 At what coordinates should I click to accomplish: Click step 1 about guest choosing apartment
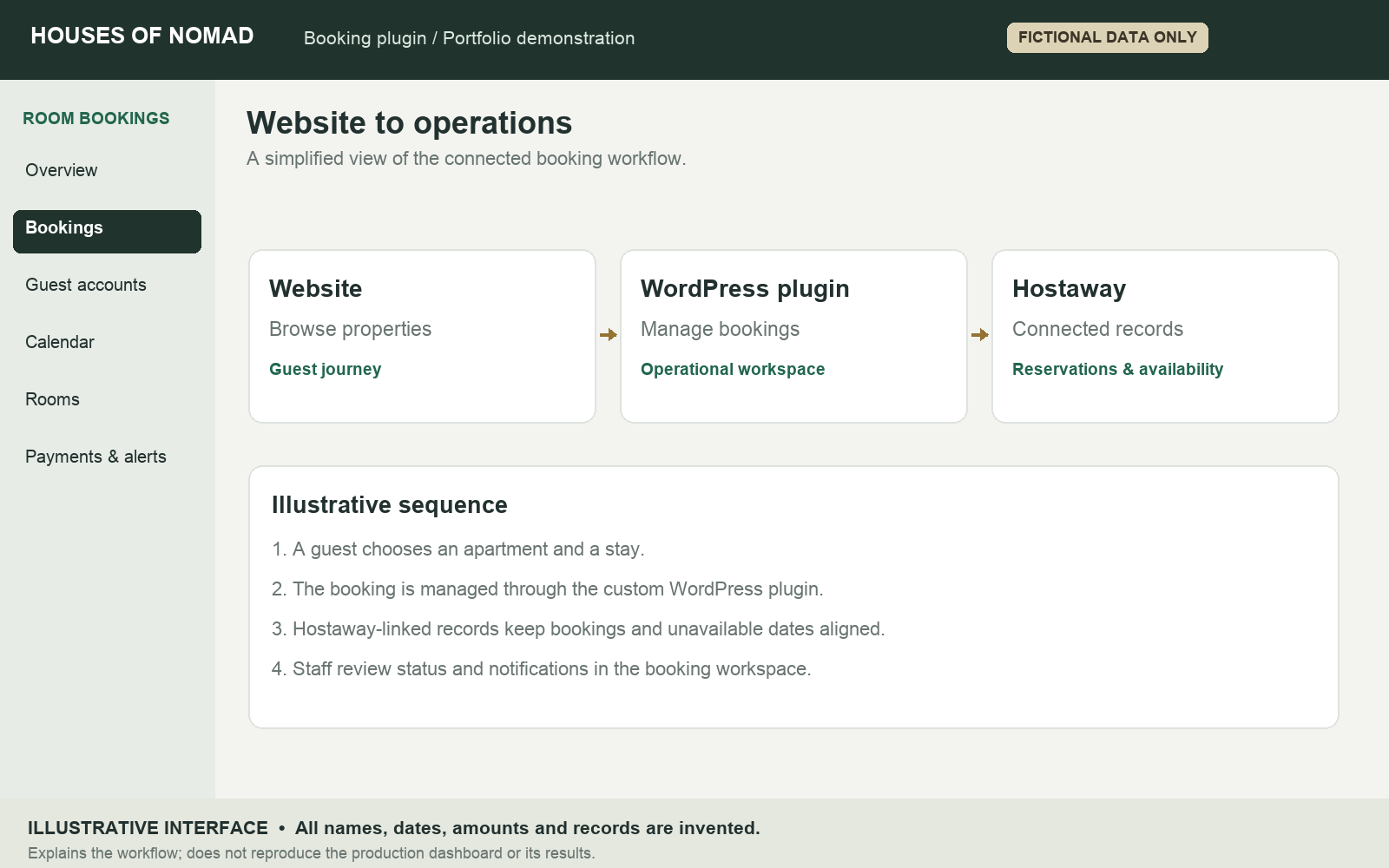pyautogui.click(x=458, y=549)
